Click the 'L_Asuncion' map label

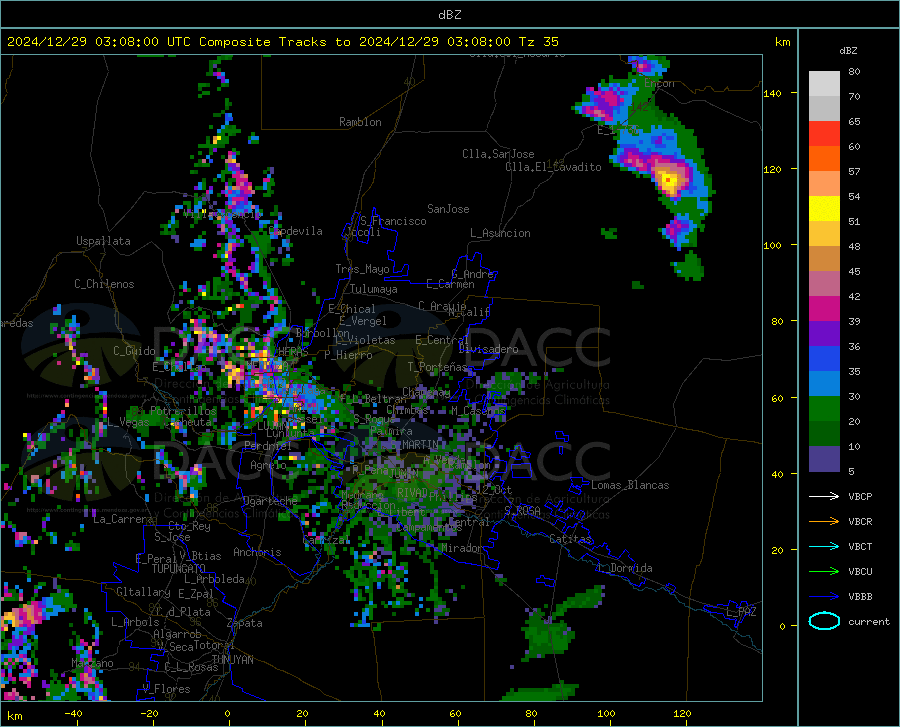coord(500,233)
